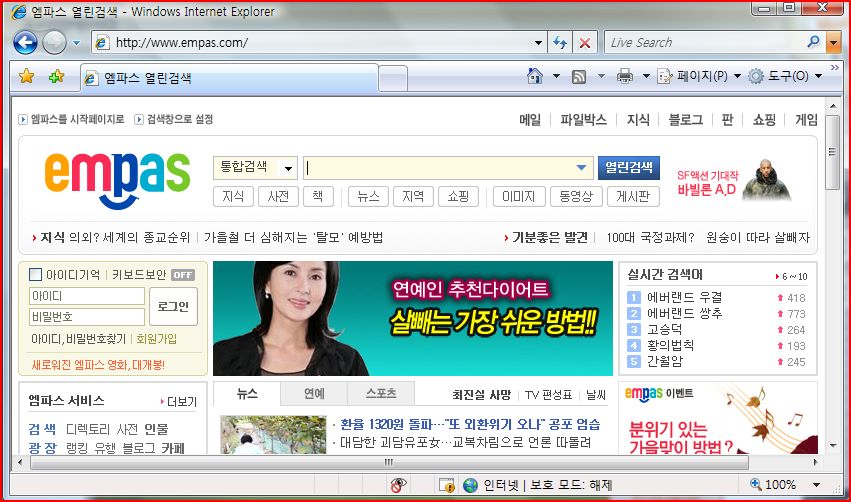Click the vertical scrollbar thumb

833,152
